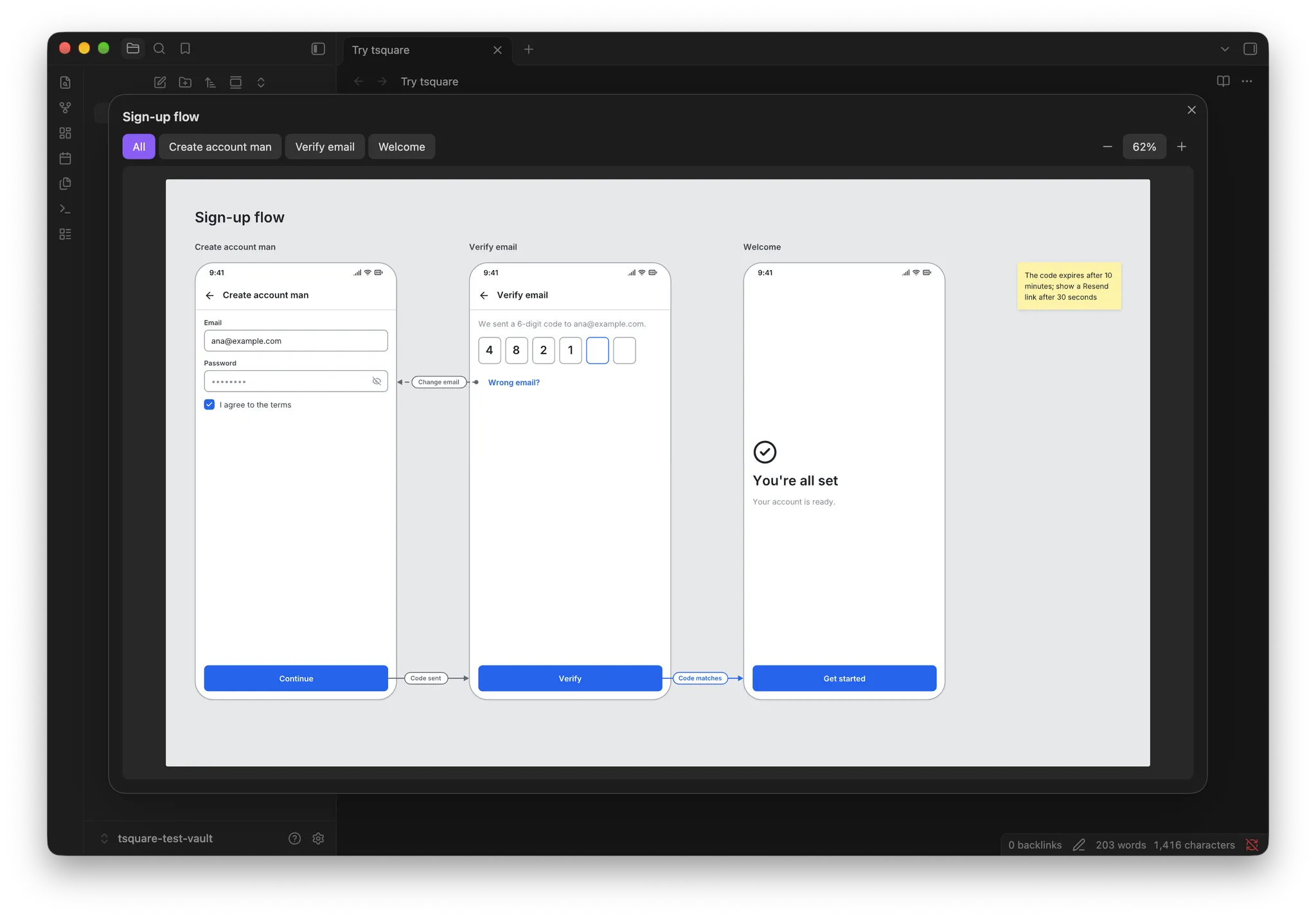The image size is (1316, 918).
Task: Select Create account man tab
Action: tap(220, 147)
